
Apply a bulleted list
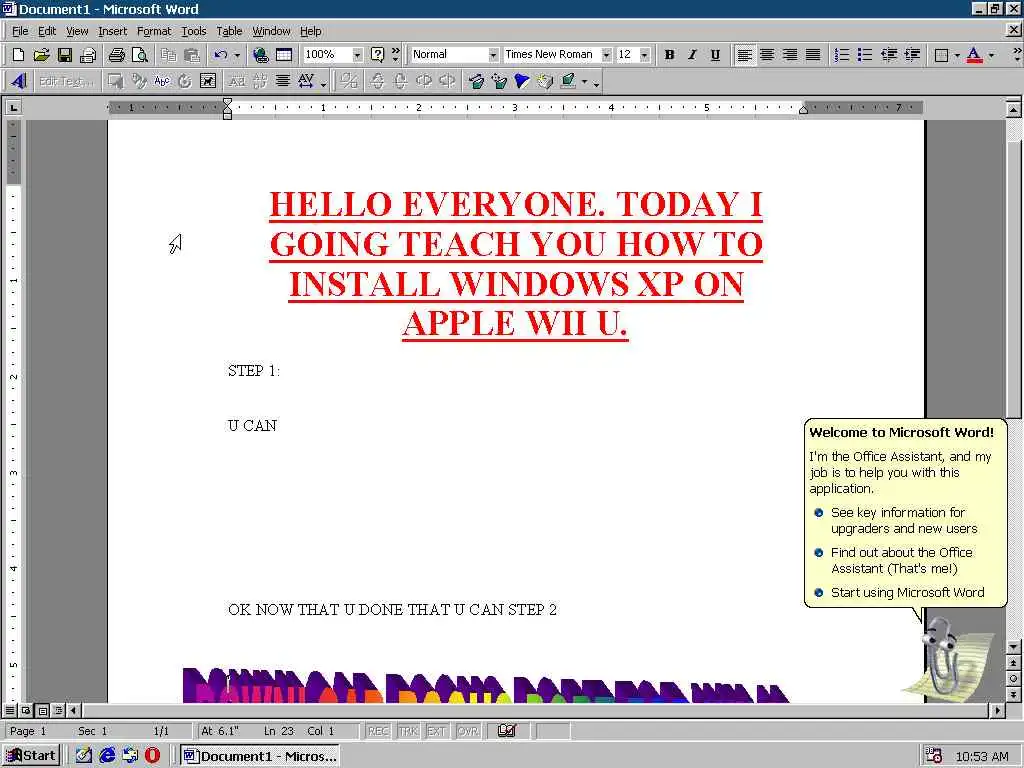point(865,55)
